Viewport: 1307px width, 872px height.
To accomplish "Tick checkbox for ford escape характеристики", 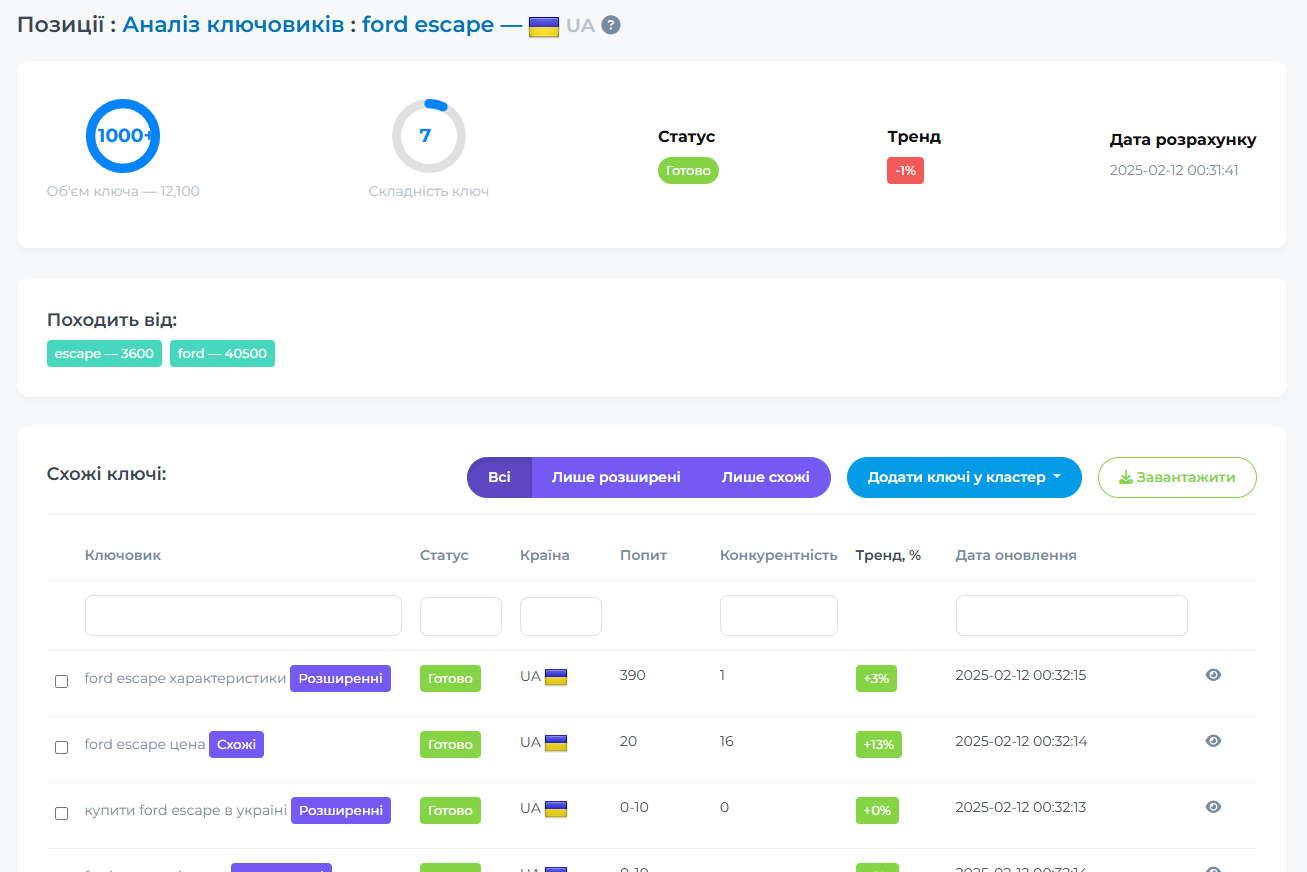I will pyautogui.click(x=61, y=681).
